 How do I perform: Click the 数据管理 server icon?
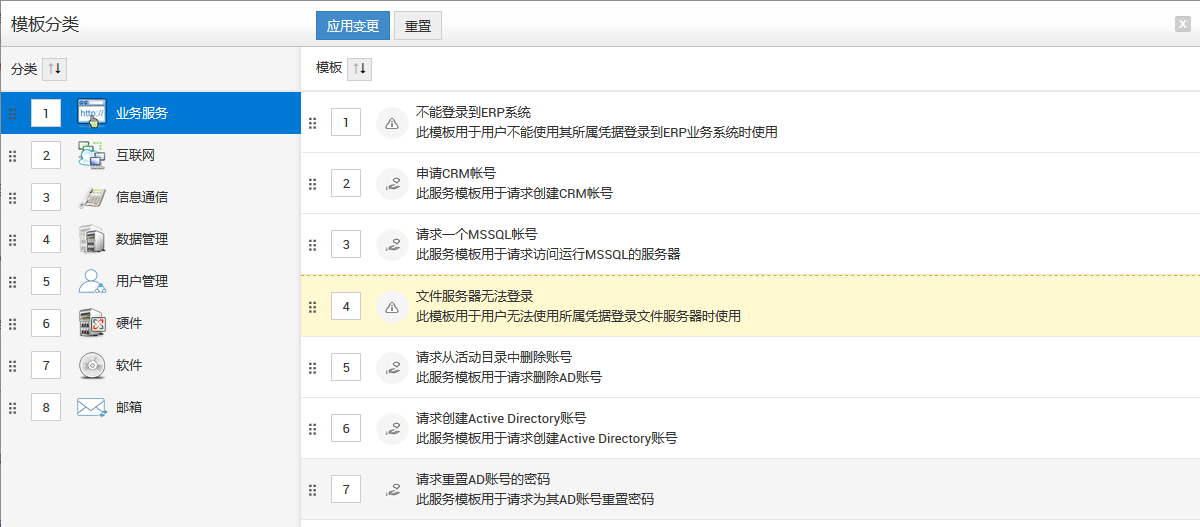91,239
